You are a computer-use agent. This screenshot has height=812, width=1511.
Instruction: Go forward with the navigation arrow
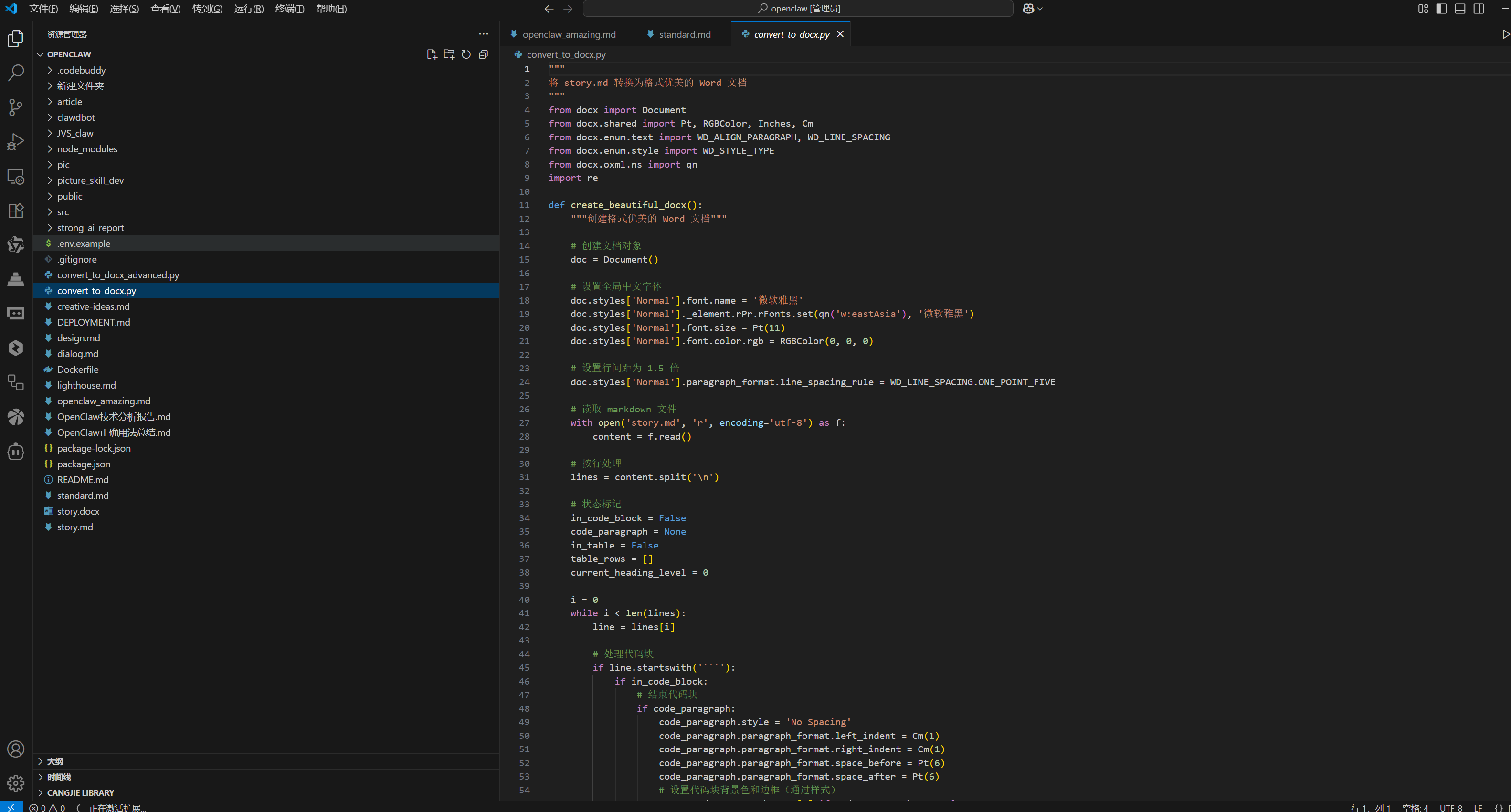coord(568,9)
